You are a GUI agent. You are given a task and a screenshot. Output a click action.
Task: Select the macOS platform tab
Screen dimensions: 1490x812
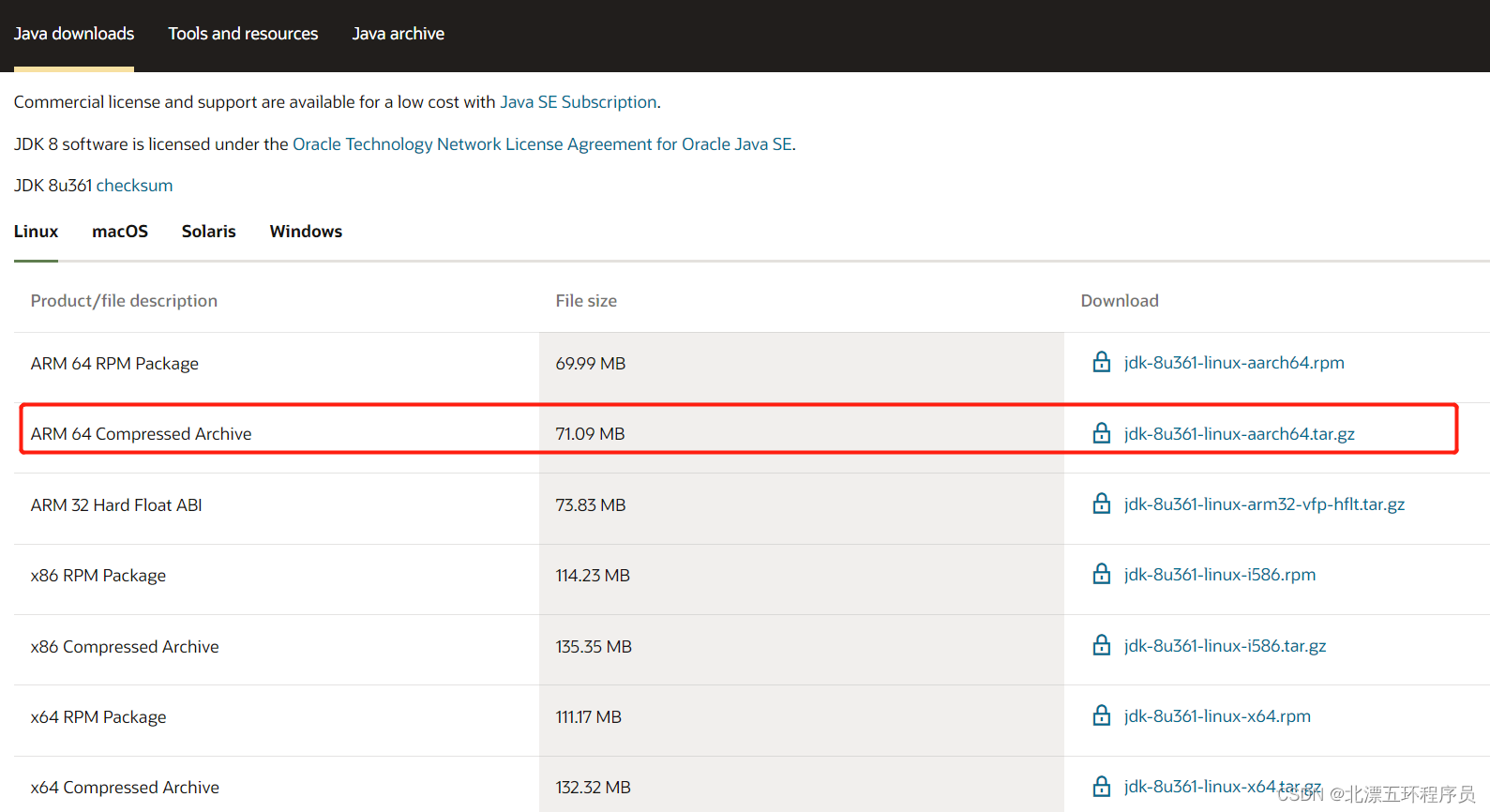click(x=120, y=232)
